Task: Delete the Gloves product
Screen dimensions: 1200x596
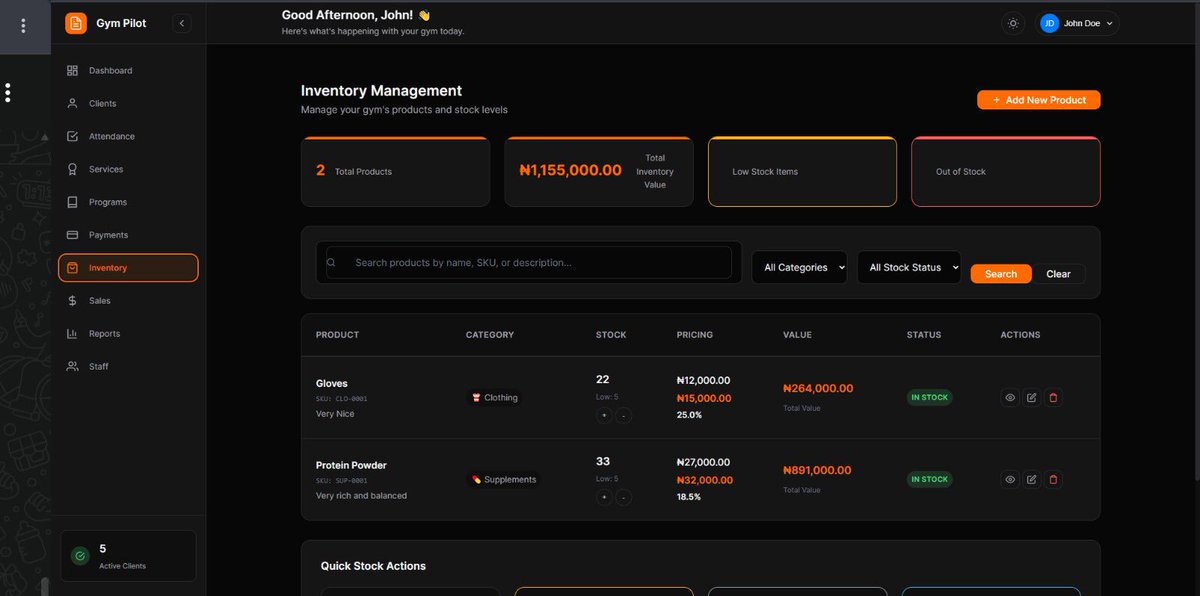Action: [x=1053, y=398]
